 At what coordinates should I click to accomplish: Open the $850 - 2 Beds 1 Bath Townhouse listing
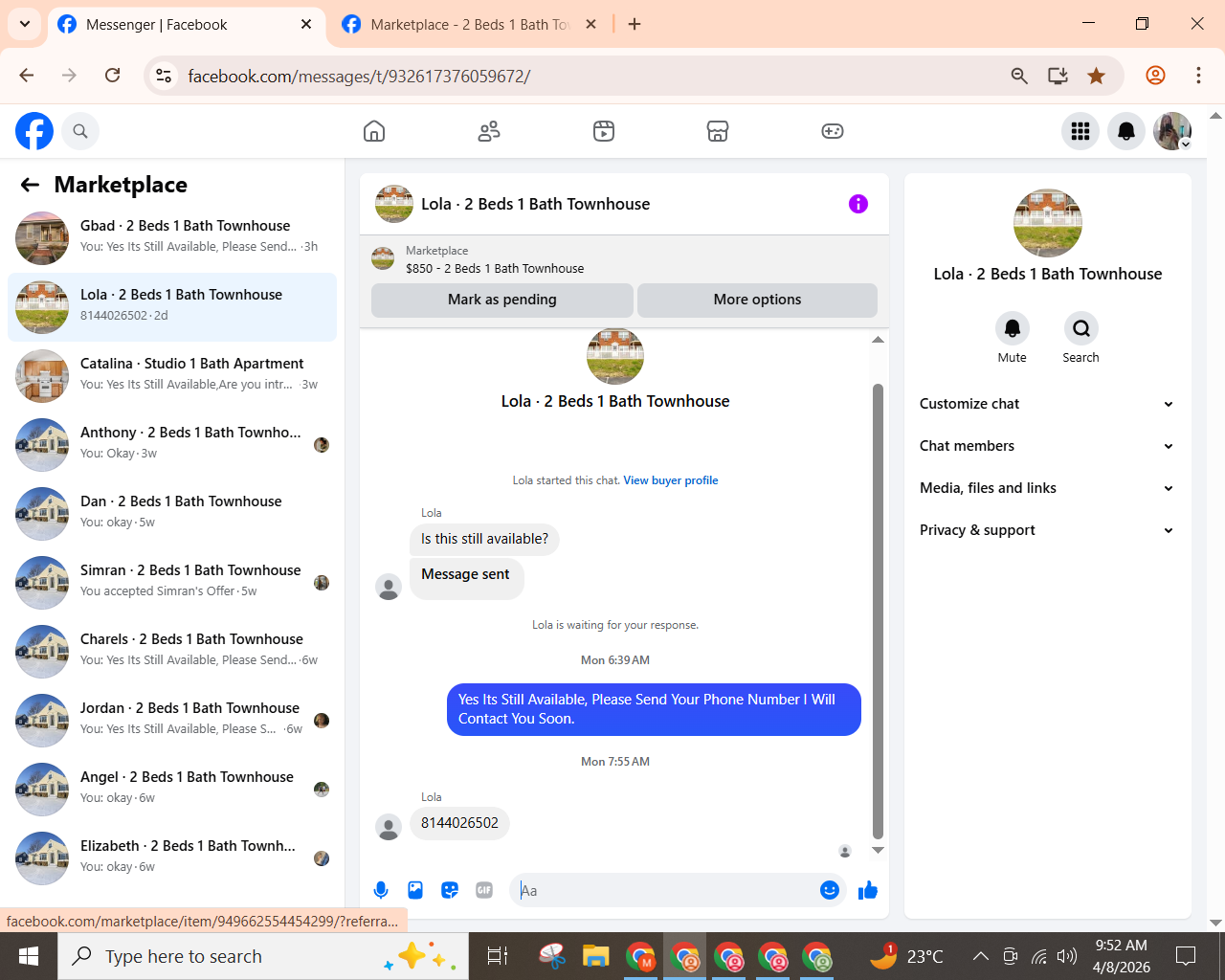tap(495, 269)
